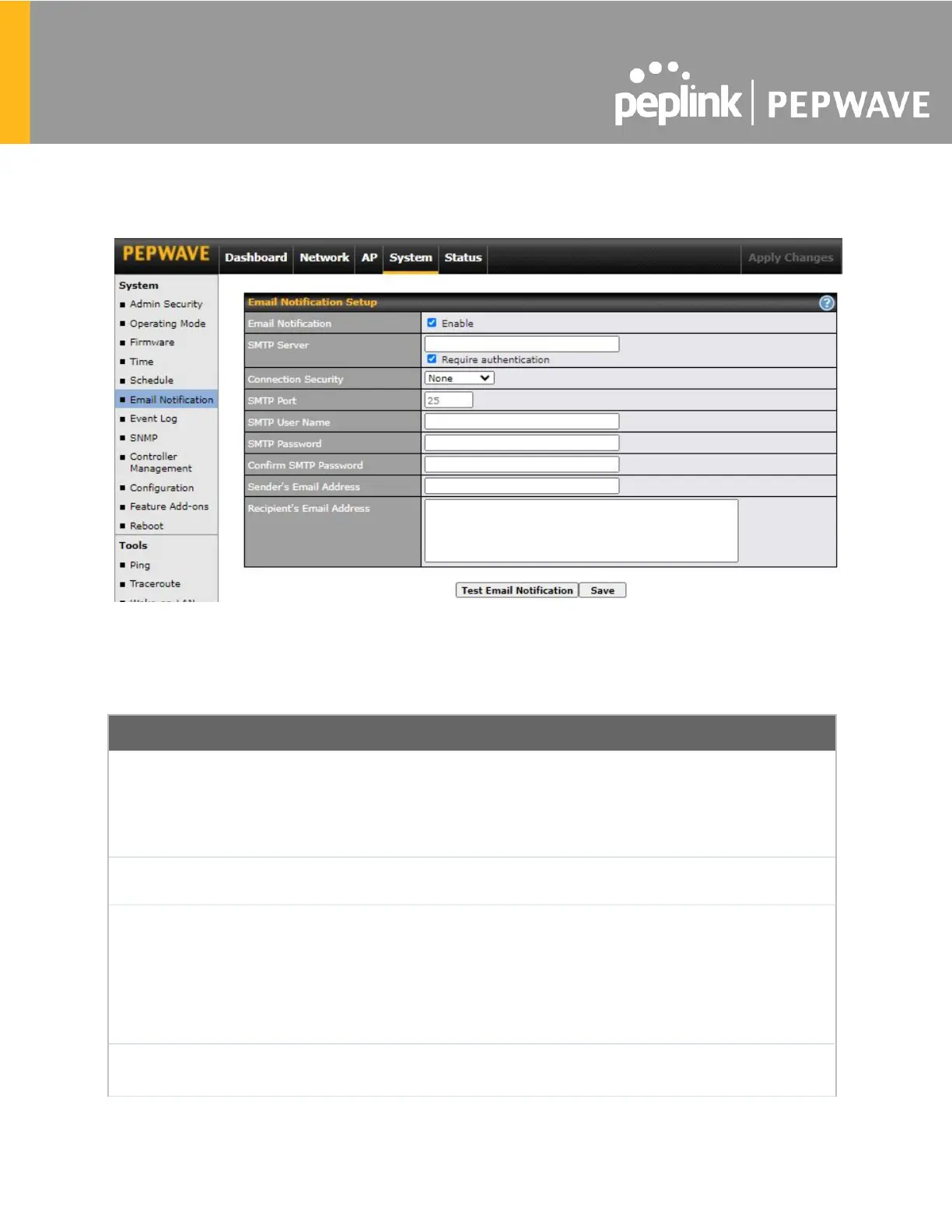Viewport: 952px width, 1232px height.
Task: Go to the Firmware page
Action: point(152,342)
